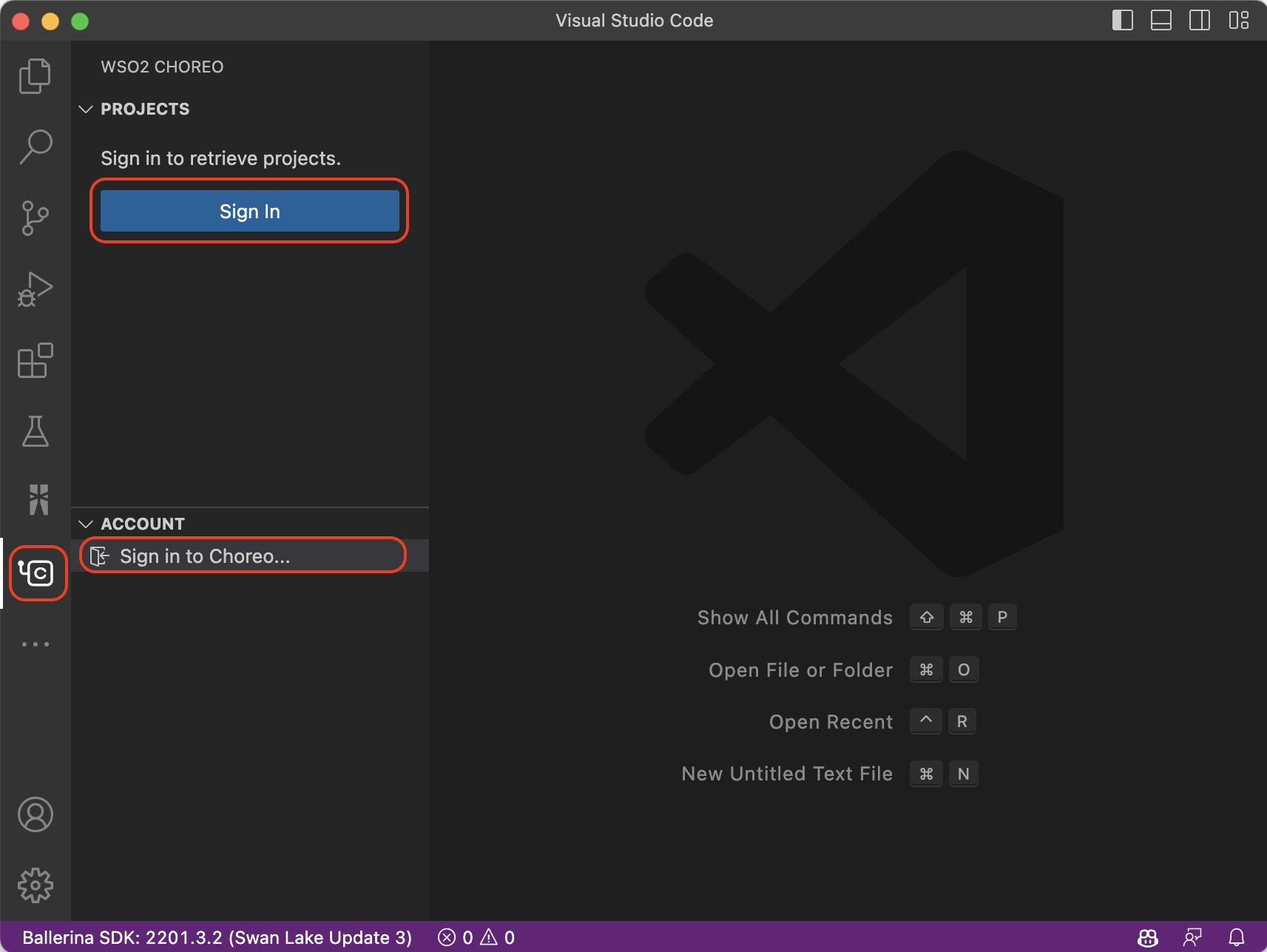Open the Source Control view
1267x952 pixels.
(35, 218)
